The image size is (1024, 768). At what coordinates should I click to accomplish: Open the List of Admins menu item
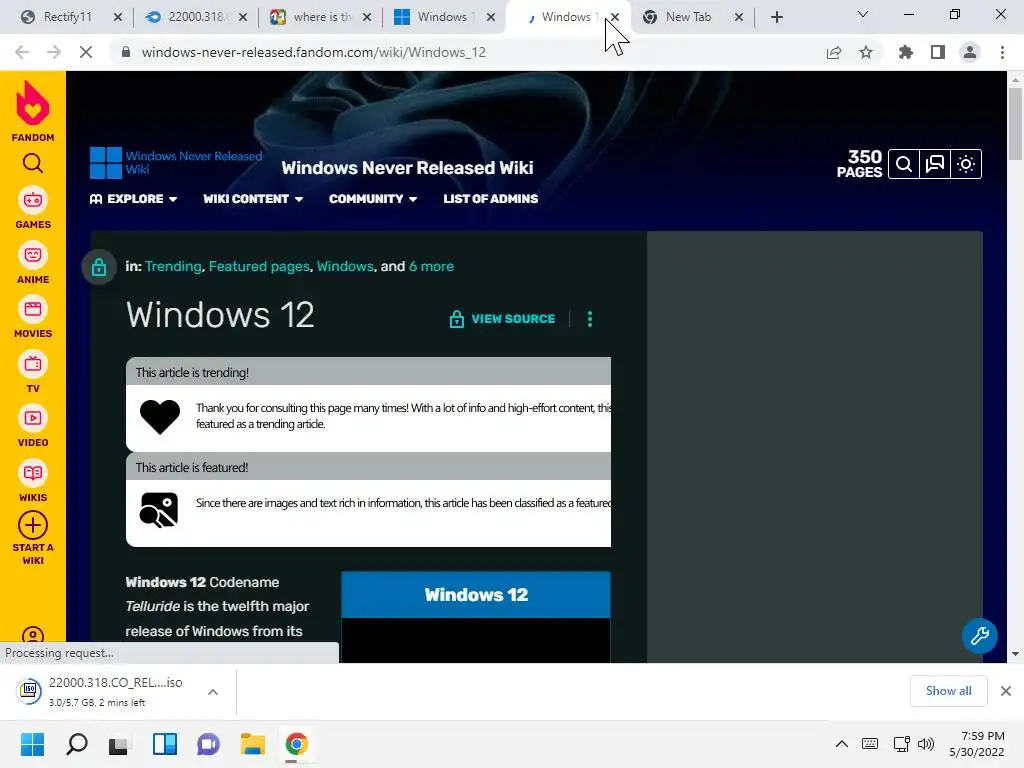(x=490, y=199)
